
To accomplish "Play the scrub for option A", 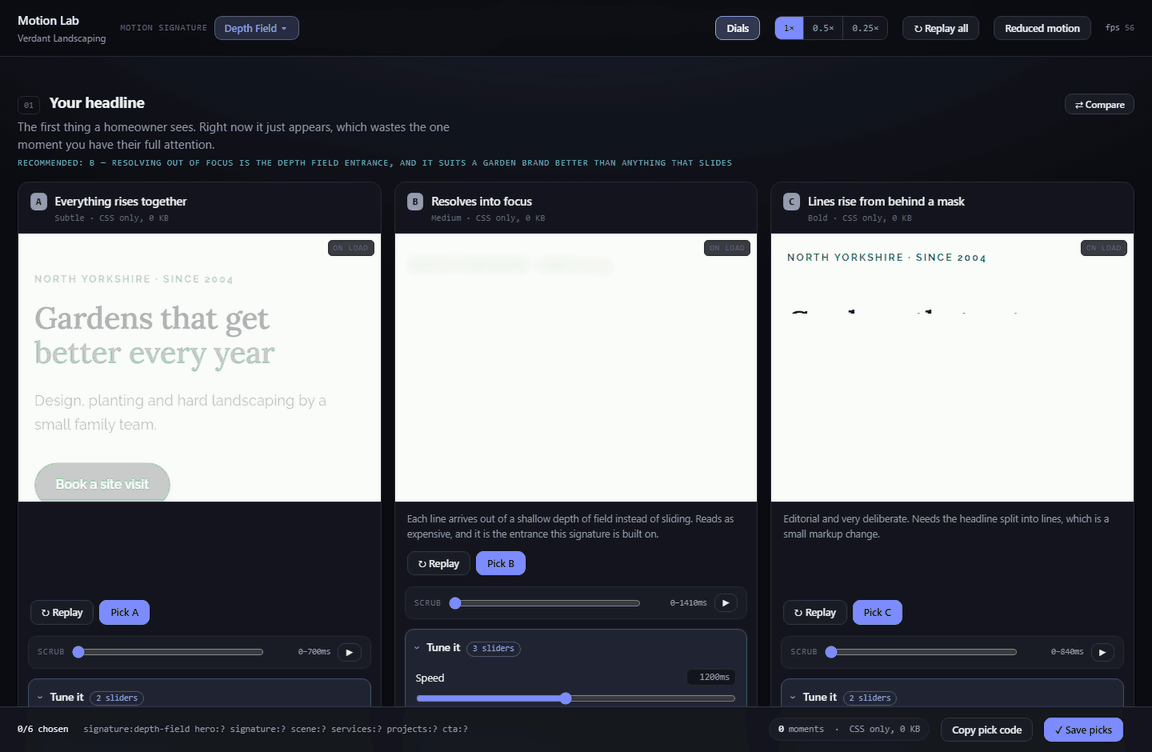I will click(349, 652).
